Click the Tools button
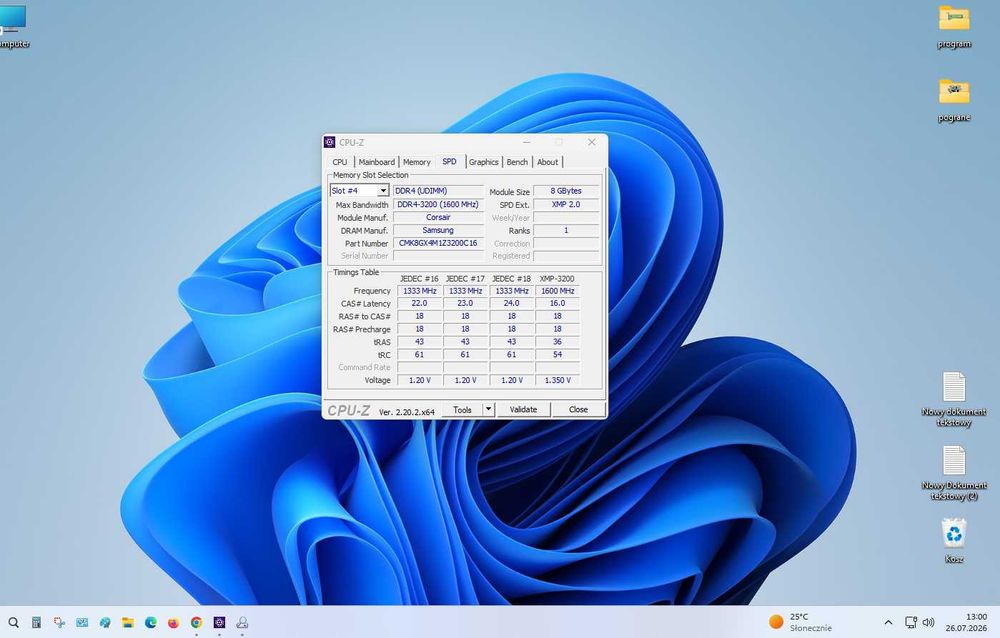This screenshot has width=1000, height=638. point(462,410)
